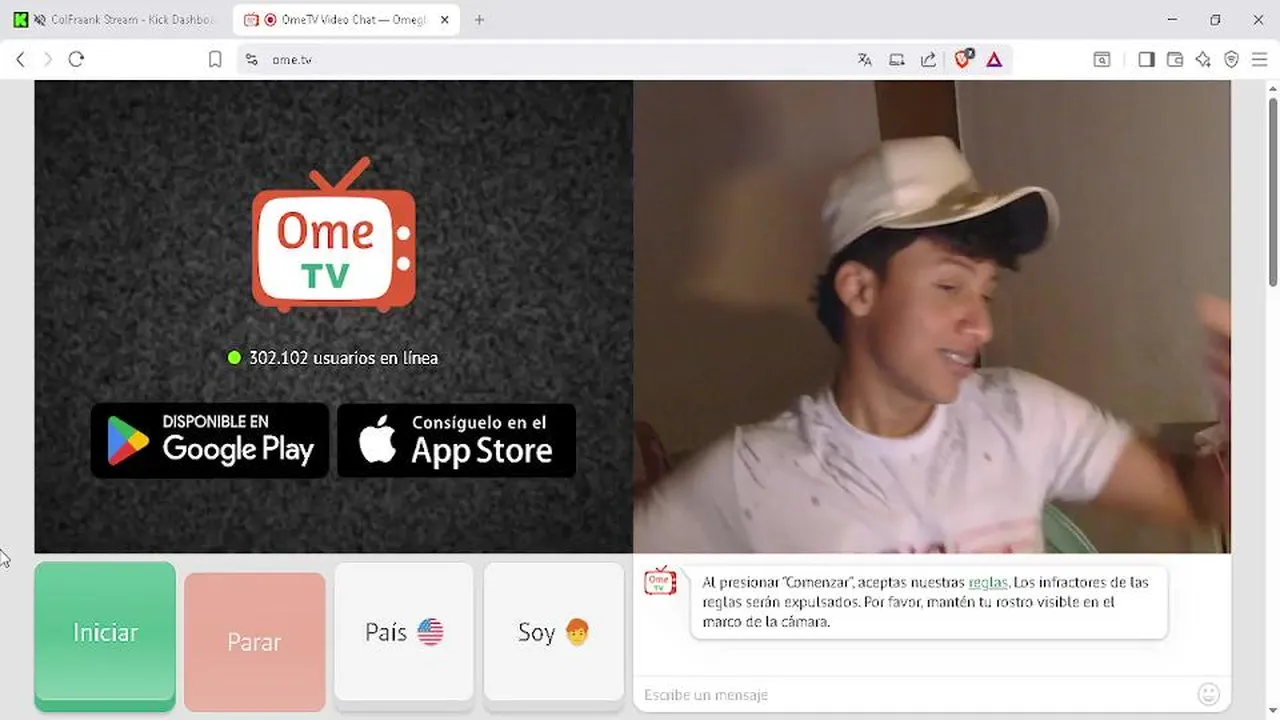1280x720 pixels.
Task: Click the screen cast icon in address bar
Action: pos(897,59)
